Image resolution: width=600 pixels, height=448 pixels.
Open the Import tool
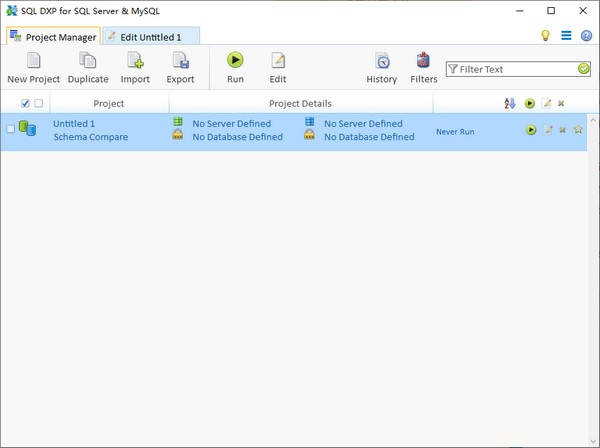135,62
